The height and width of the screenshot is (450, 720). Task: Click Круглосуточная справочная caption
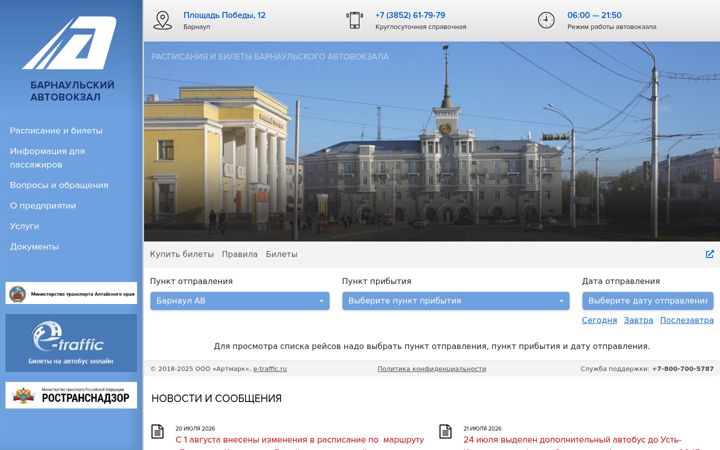(x=421, y=27)
